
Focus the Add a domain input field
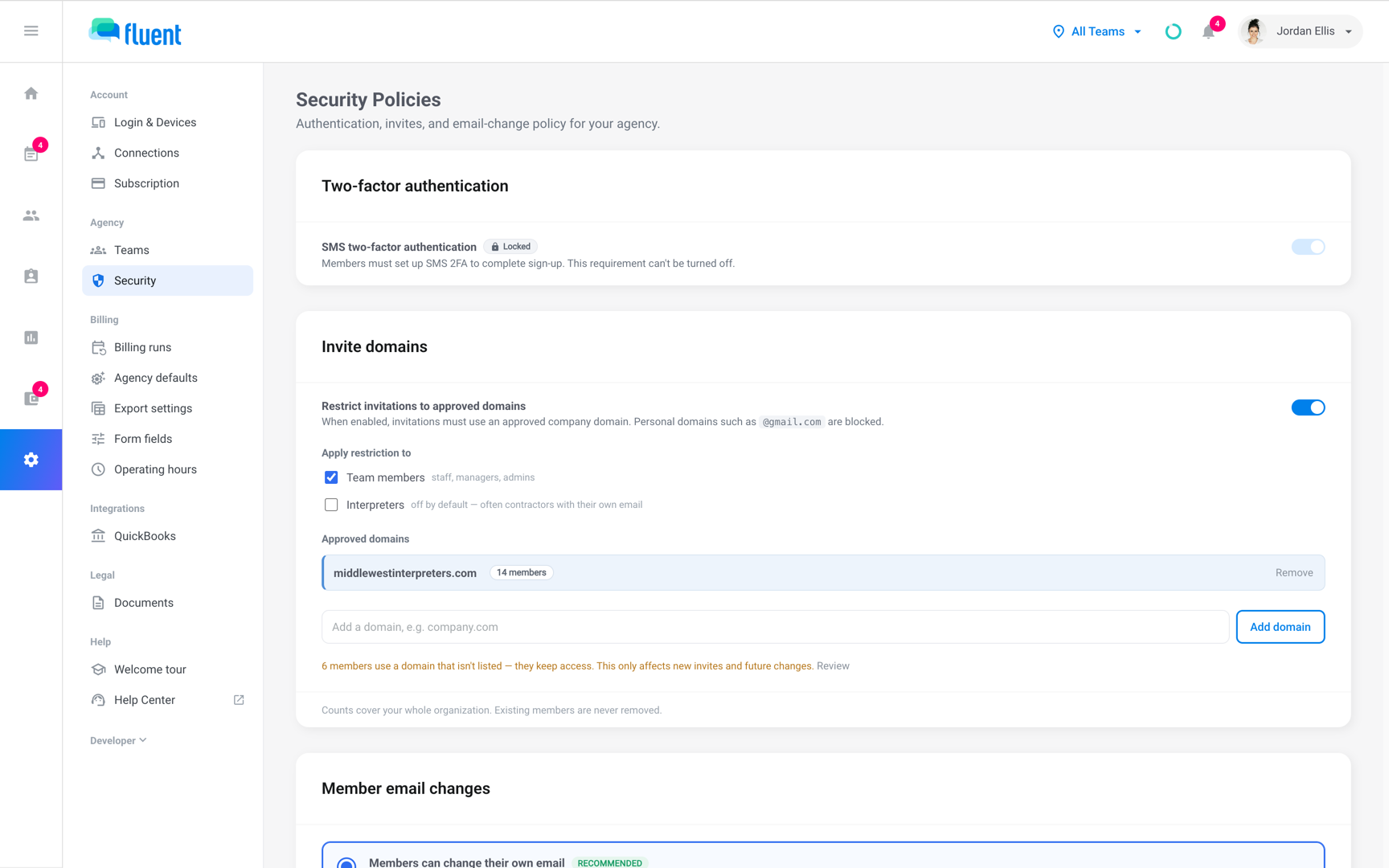click(775, 627)
